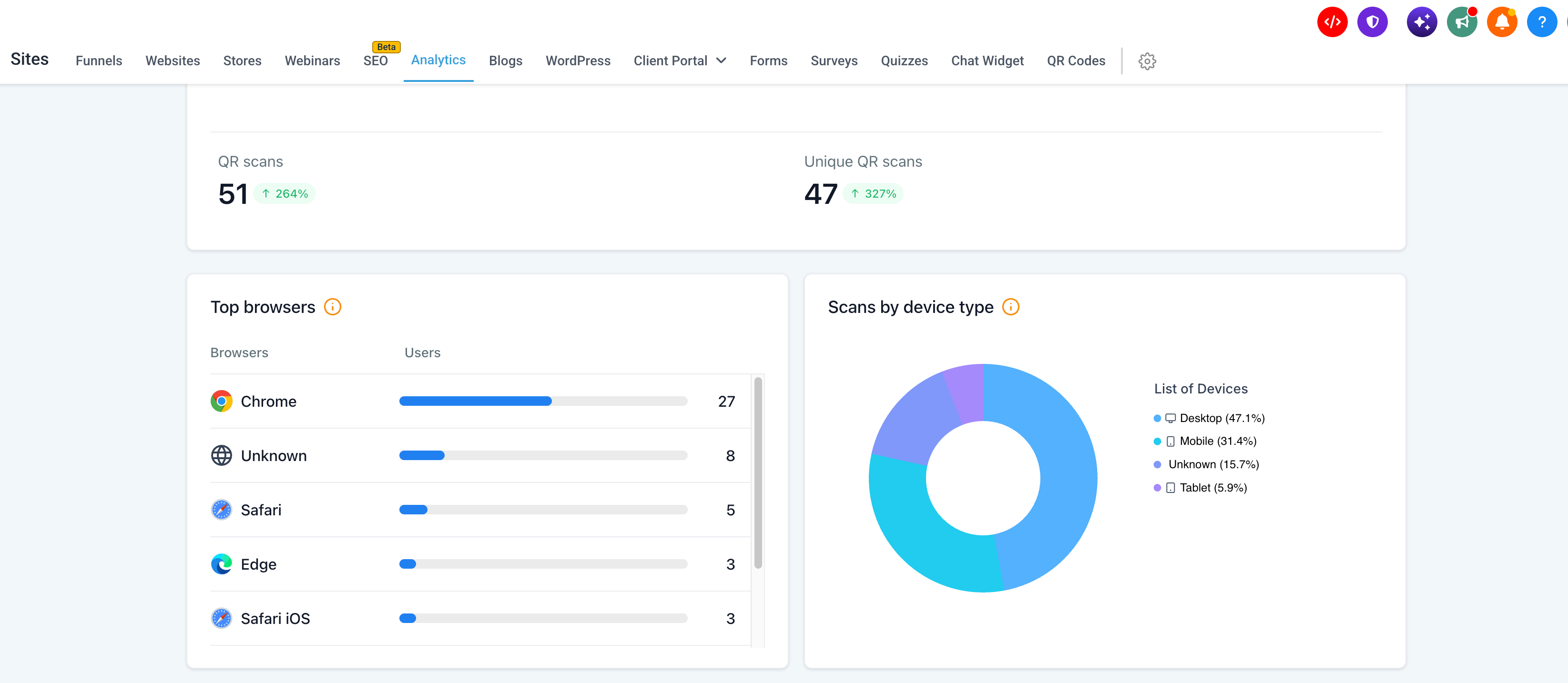
Task: Open the Chat Widget tab
Action: tap(988, 61)
